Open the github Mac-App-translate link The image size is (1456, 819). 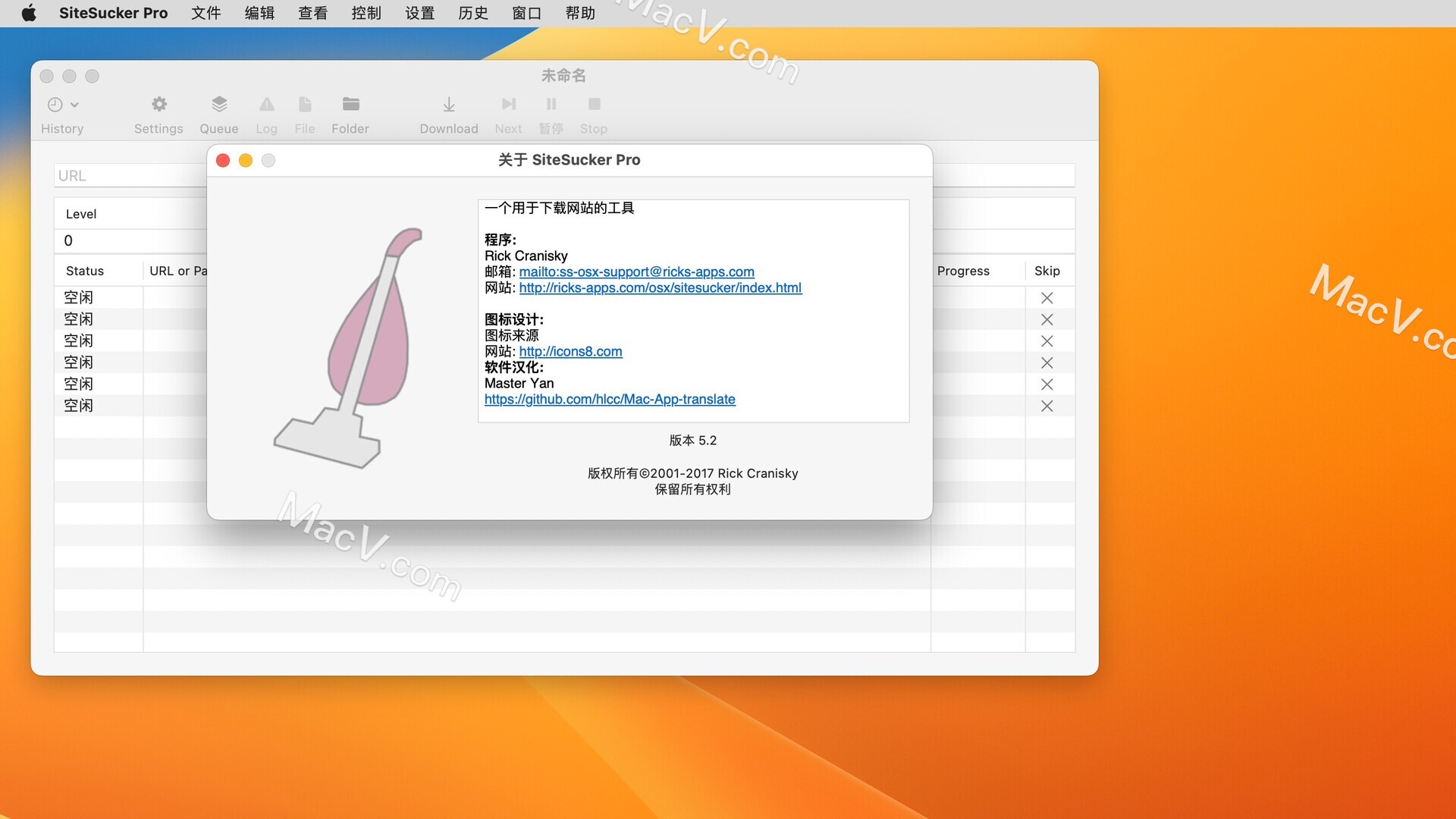coord(610,399)
